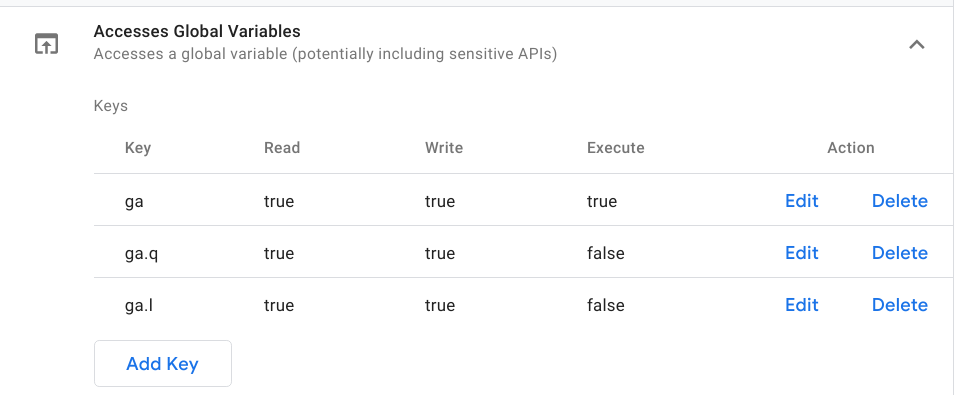
Task: Click the Accesses Global Variables title
Action: coord(197,31)
